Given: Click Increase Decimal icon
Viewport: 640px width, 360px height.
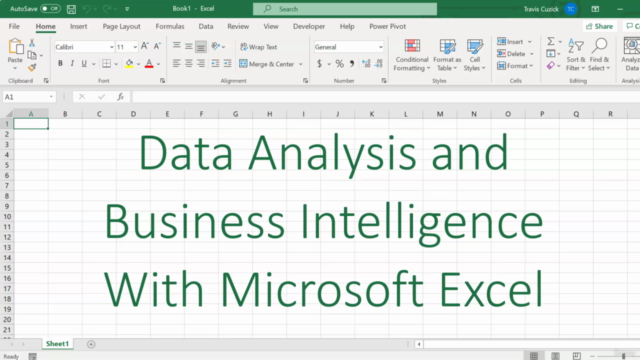Looking at the screenshot, I should coord(366,64).
